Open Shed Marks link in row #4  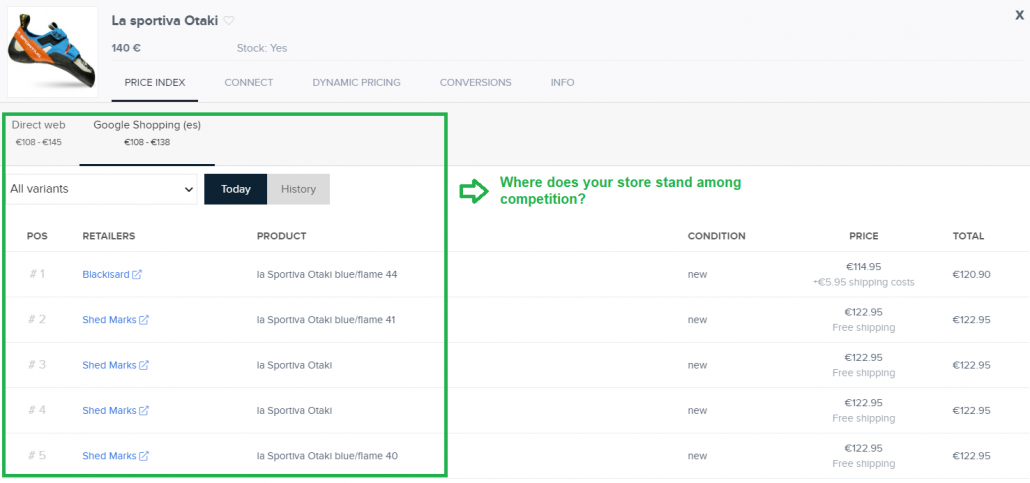coord(109,411)
